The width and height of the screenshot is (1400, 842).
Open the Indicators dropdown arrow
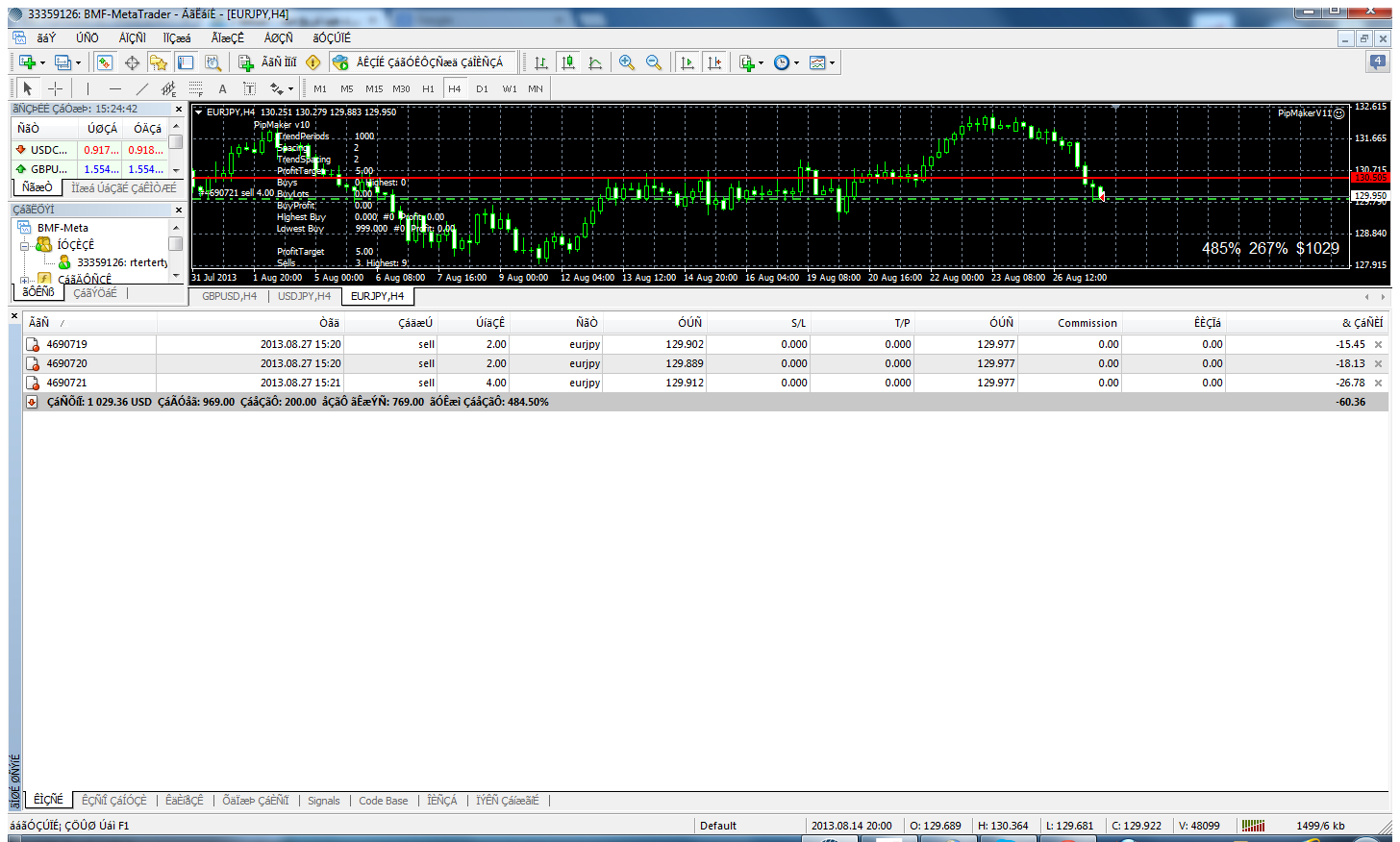pyautogui.click(x=761, y=63)
